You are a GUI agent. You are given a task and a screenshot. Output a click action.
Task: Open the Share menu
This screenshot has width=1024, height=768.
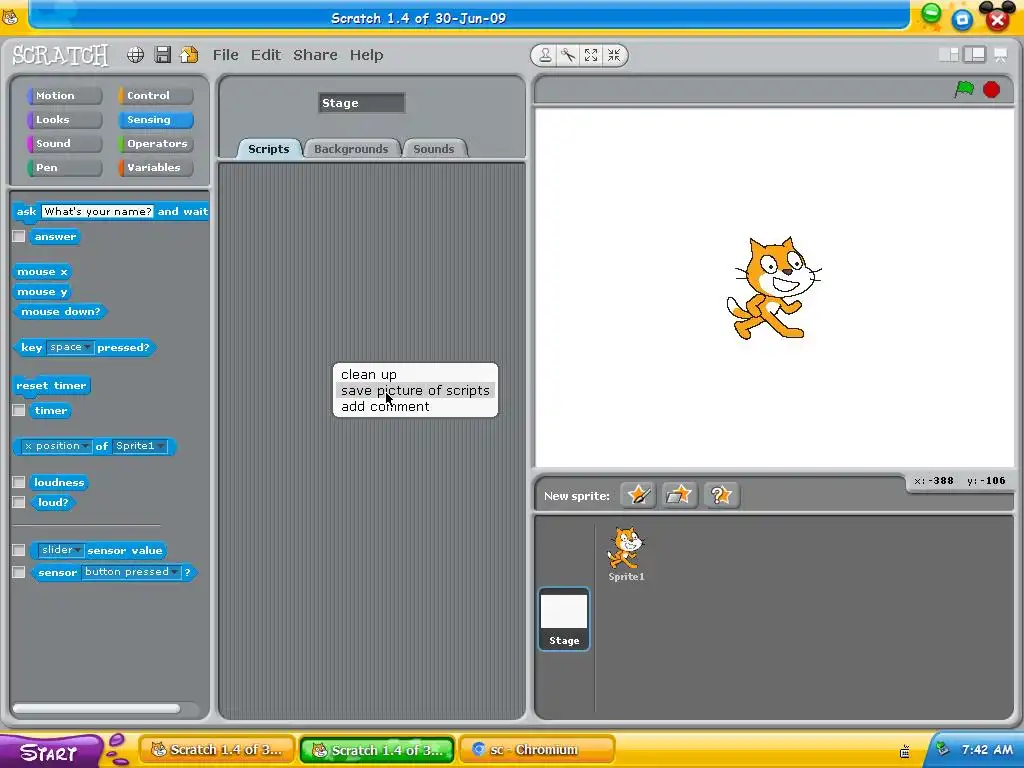[315, 55]
